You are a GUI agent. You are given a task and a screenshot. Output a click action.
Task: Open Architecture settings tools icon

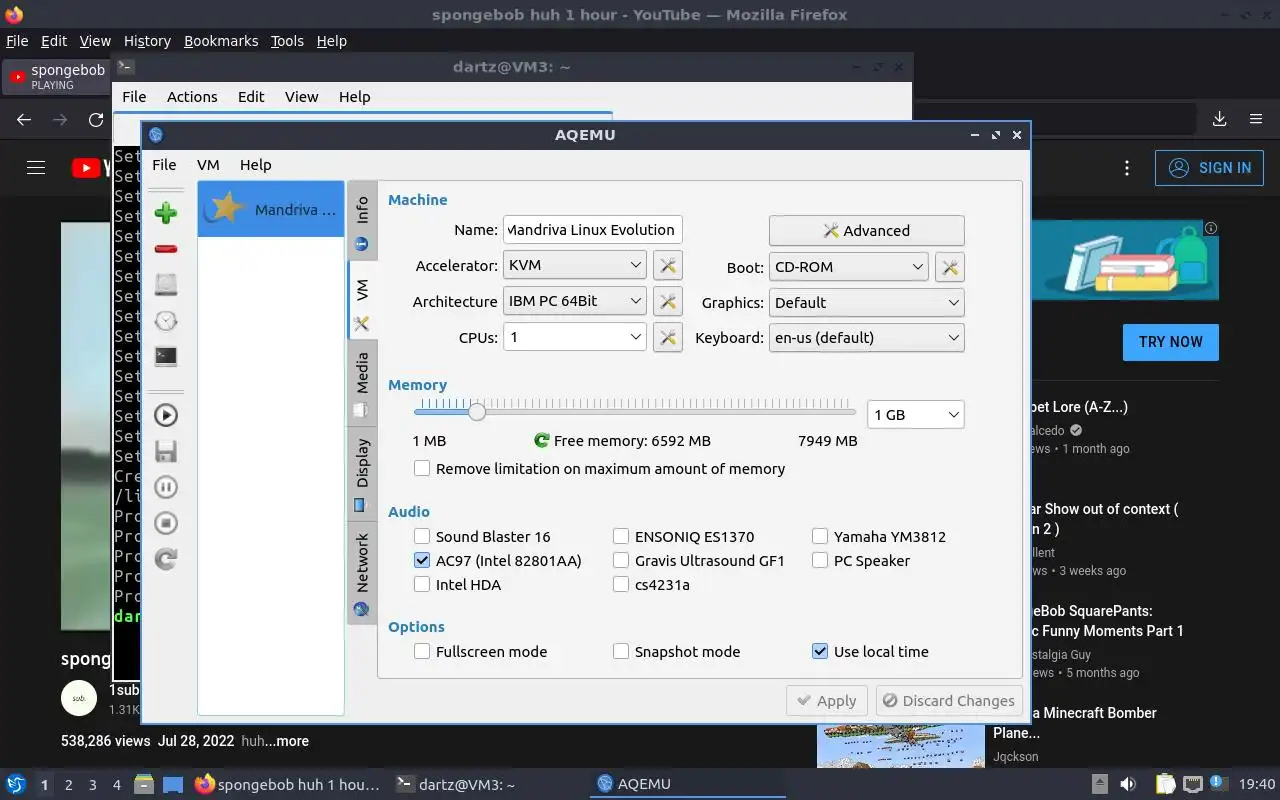tap(667, 301)
